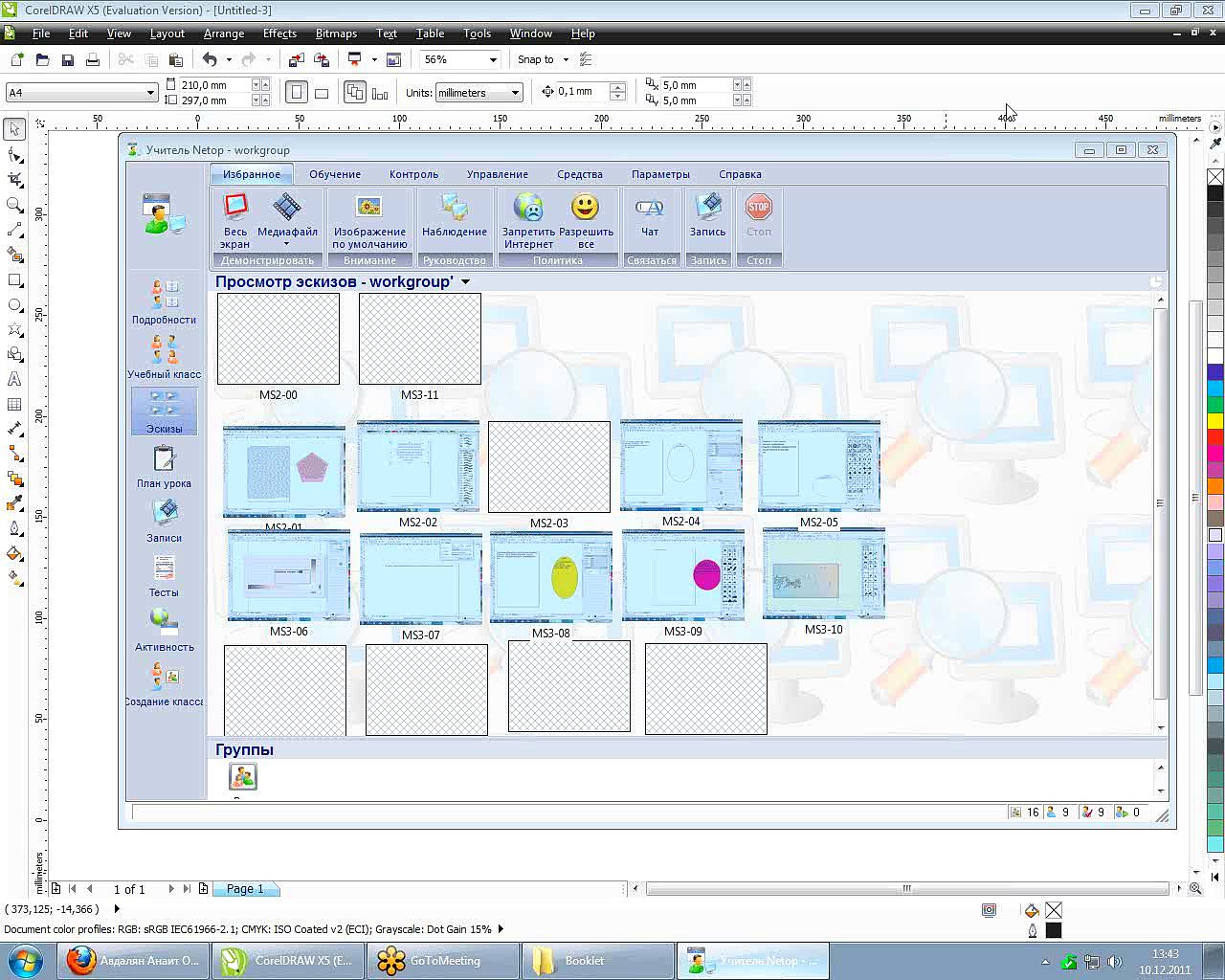Open the Bitmaps menu

[x=336, y=33]
